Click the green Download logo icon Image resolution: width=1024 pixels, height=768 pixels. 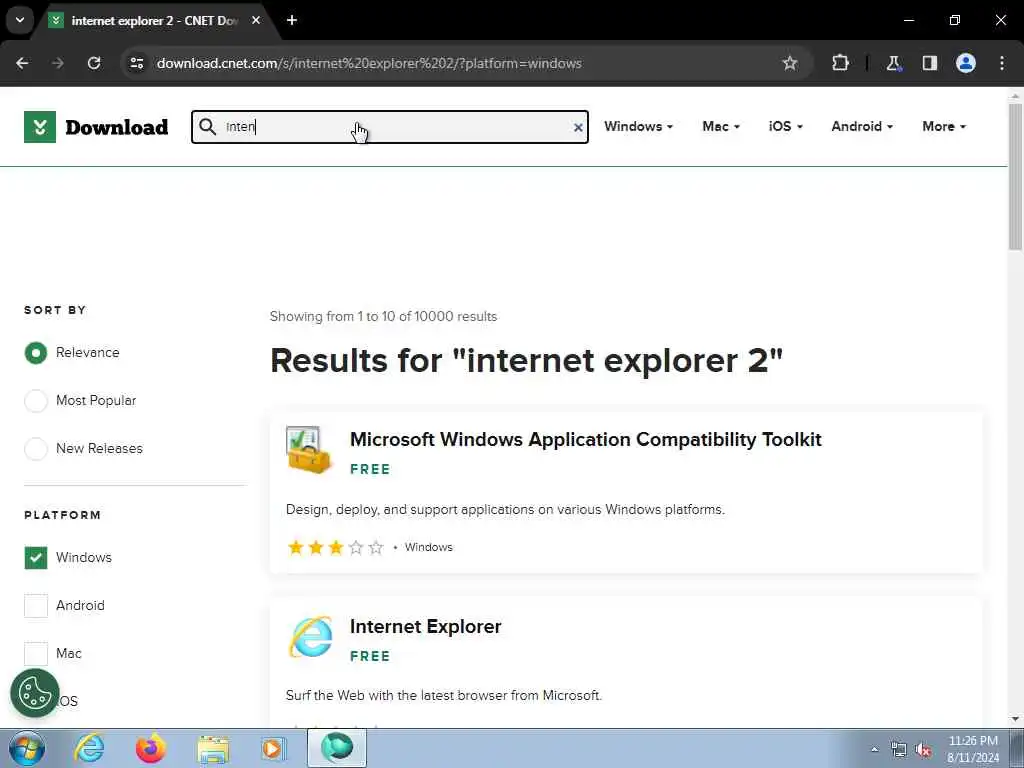click(40, 127)
